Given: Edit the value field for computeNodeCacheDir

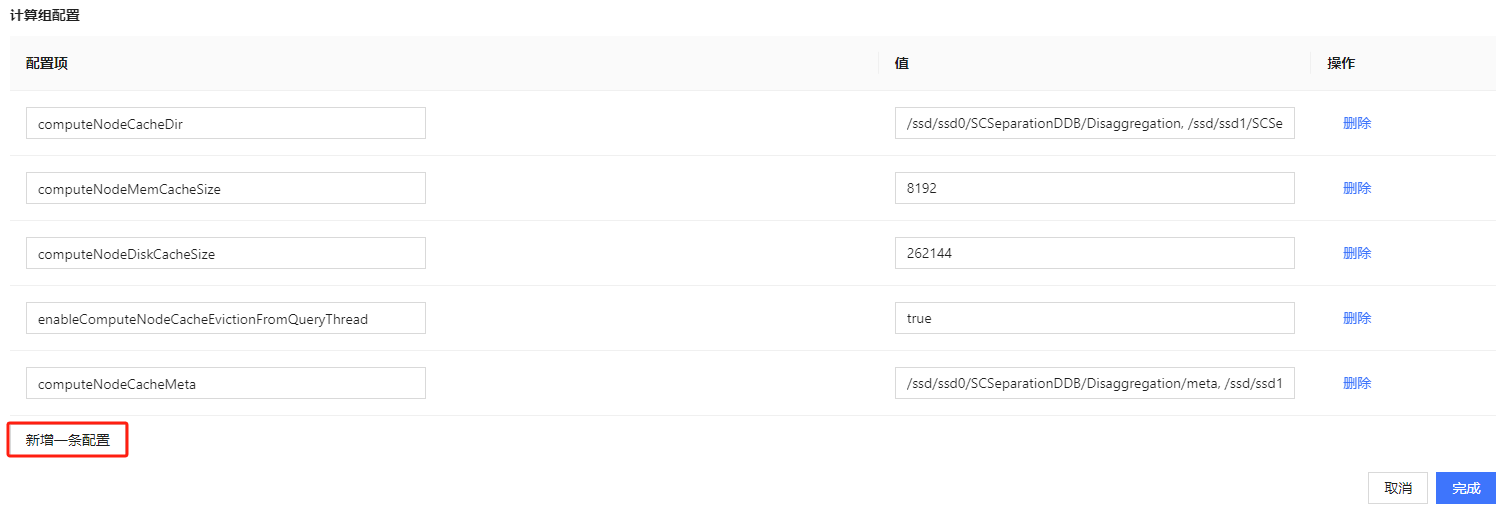Looking at the screenshot, I should pos(1094,124).
